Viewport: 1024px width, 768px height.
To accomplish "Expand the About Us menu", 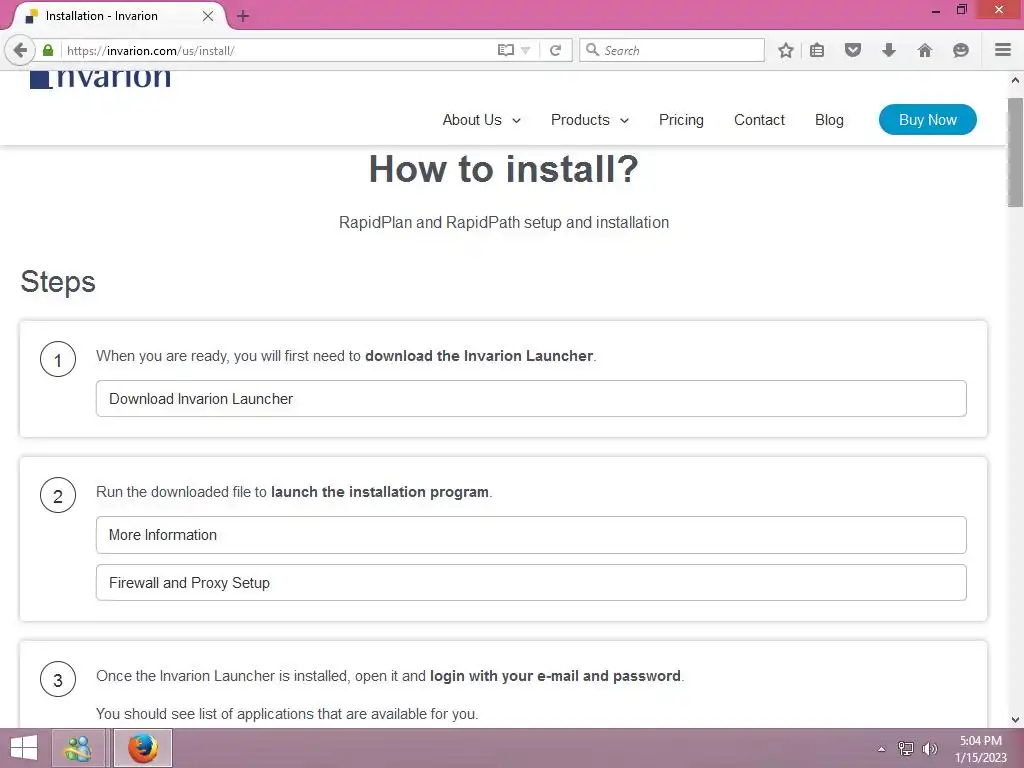I will pyautogui.click(x=481, y=120).
